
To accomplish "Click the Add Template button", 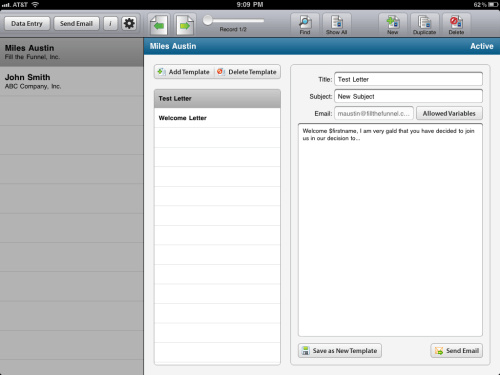I will (x=184, y=72).
